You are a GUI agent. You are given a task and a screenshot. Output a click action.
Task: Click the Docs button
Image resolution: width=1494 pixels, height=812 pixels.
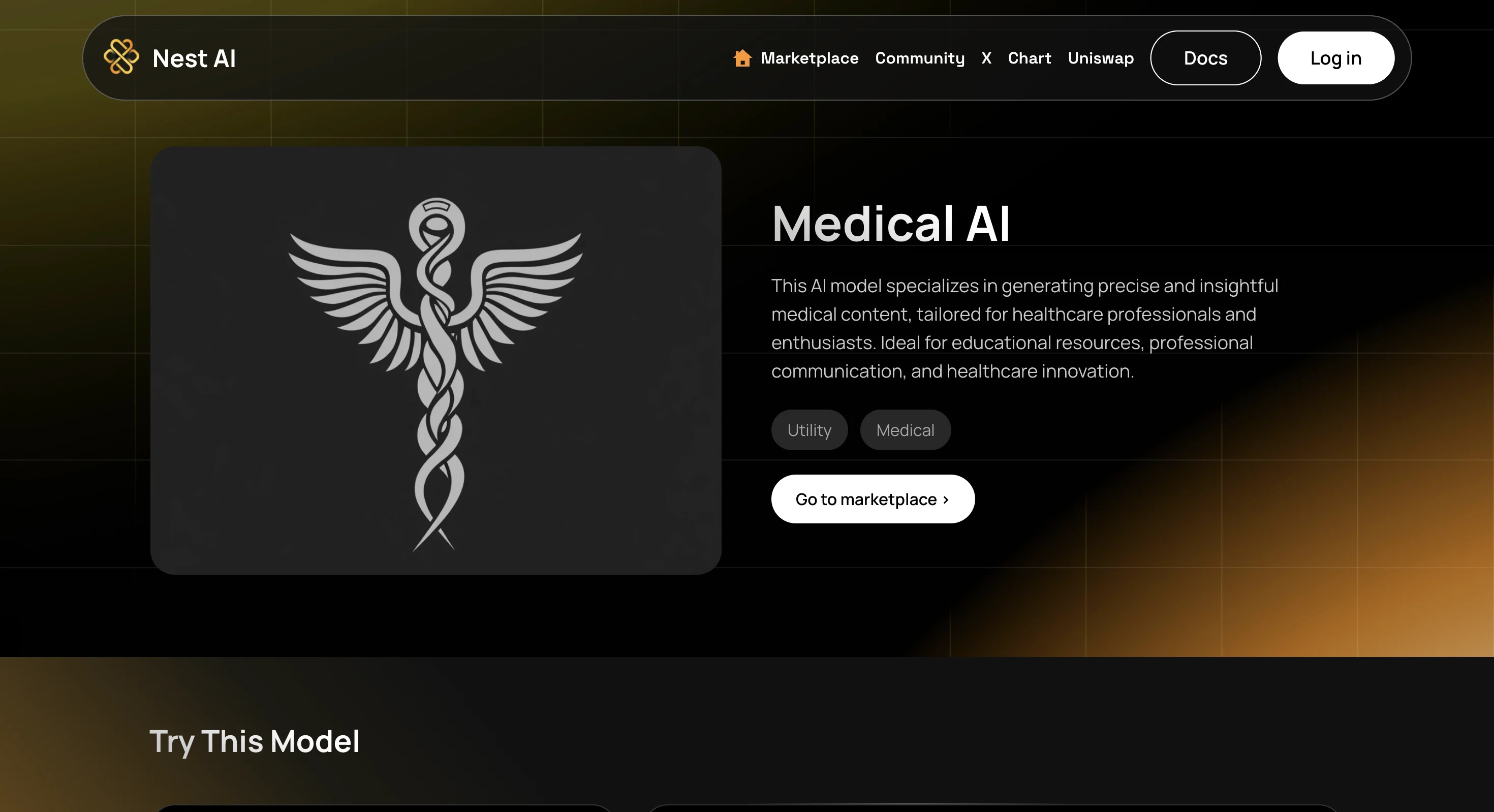click(x=1205, y=58)
